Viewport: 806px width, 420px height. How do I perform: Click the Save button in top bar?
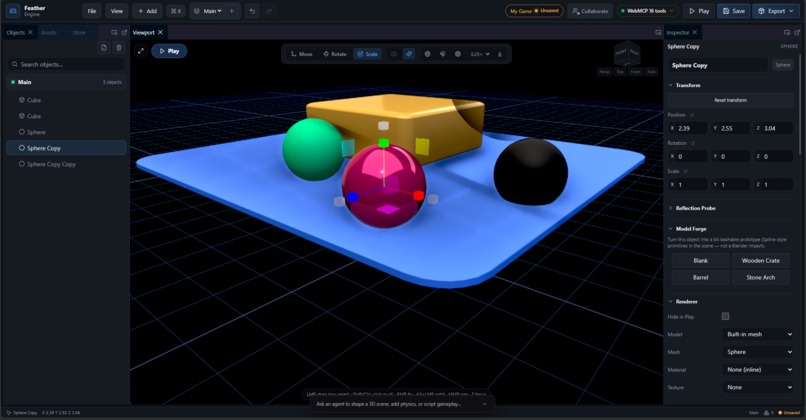click(x=734, y=11)
